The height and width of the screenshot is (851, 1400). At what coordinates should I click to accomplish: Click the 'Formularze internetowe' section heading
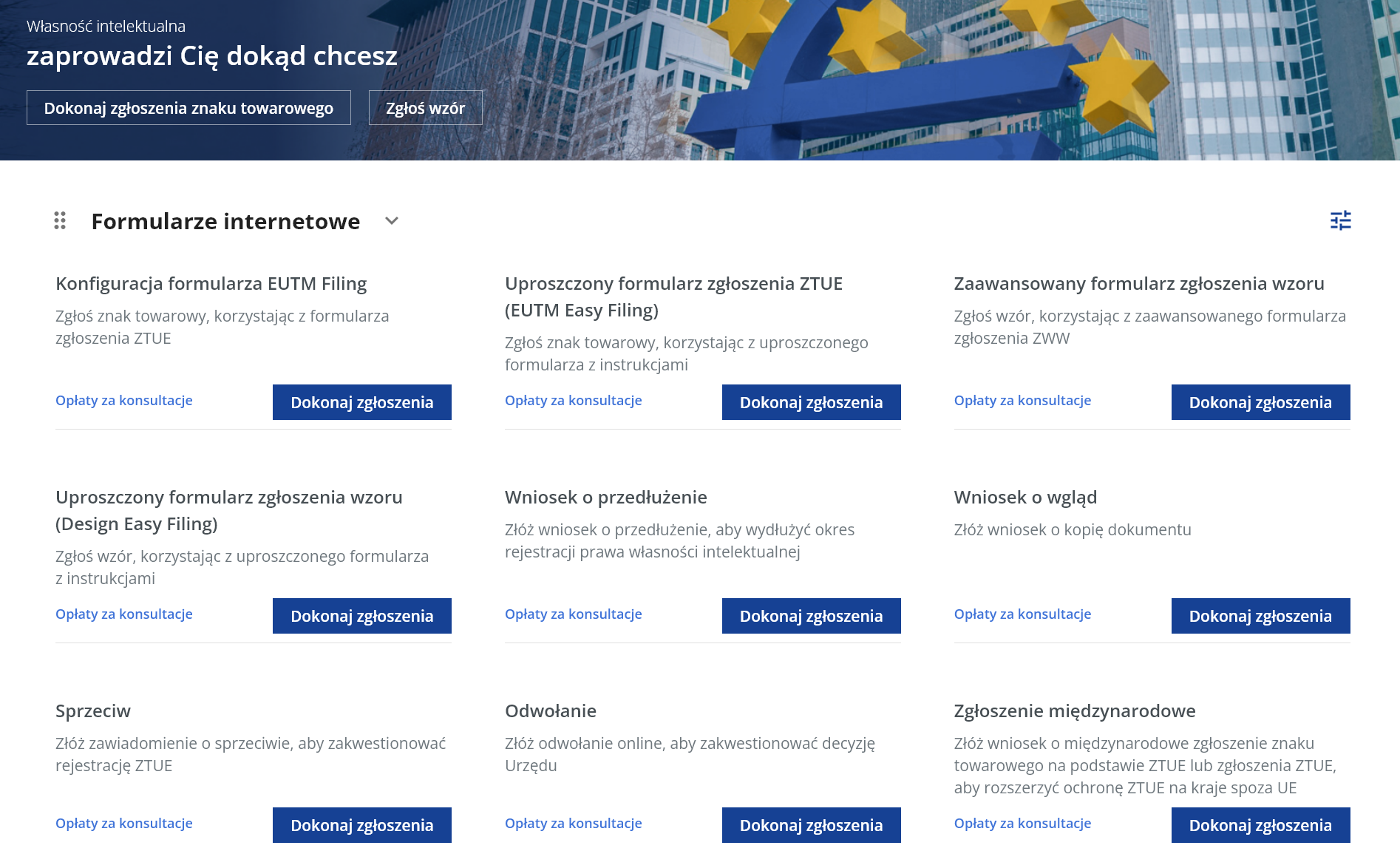tap(225, 221)
